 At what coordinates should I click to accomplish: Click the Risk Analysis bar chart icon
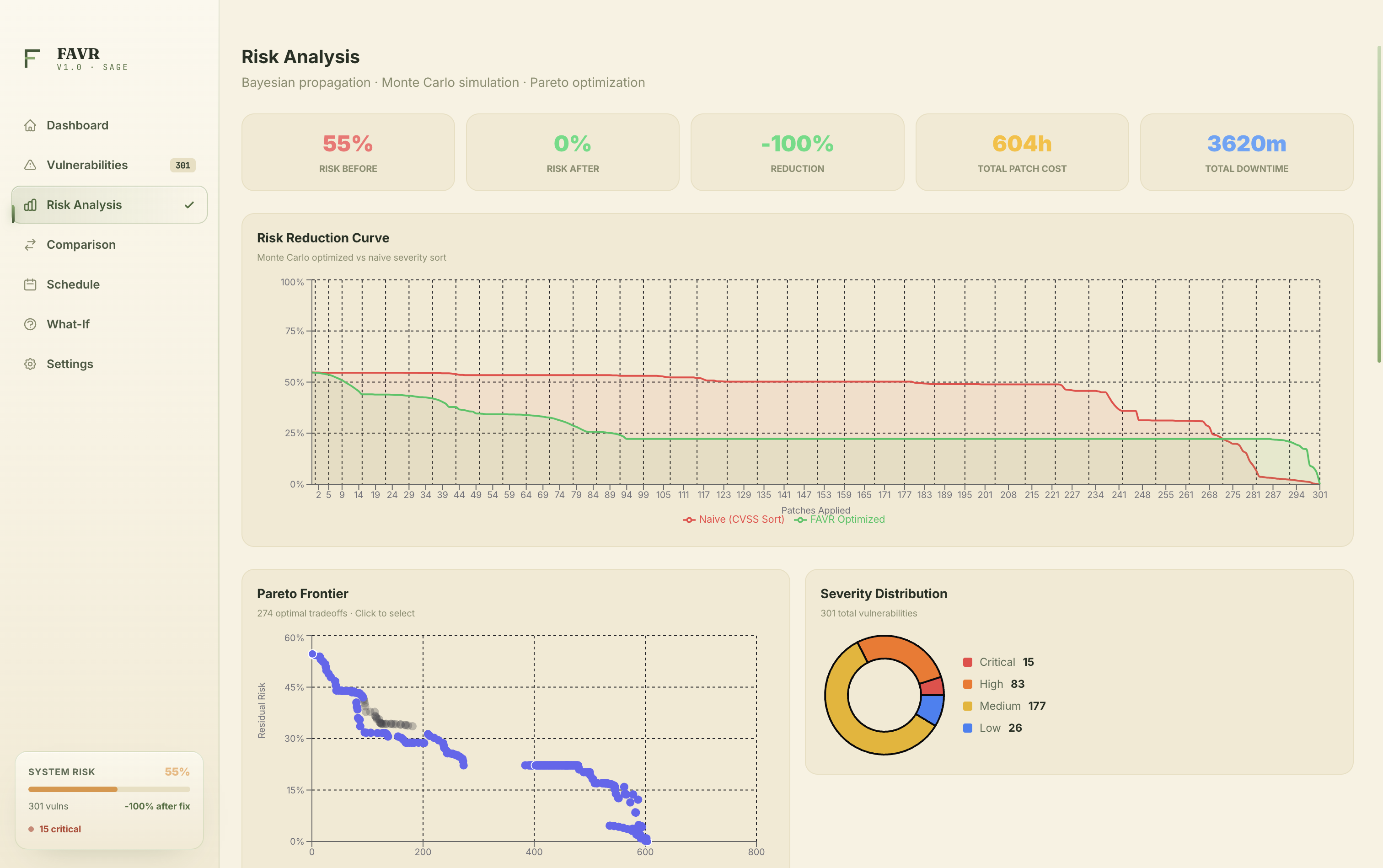31,205
